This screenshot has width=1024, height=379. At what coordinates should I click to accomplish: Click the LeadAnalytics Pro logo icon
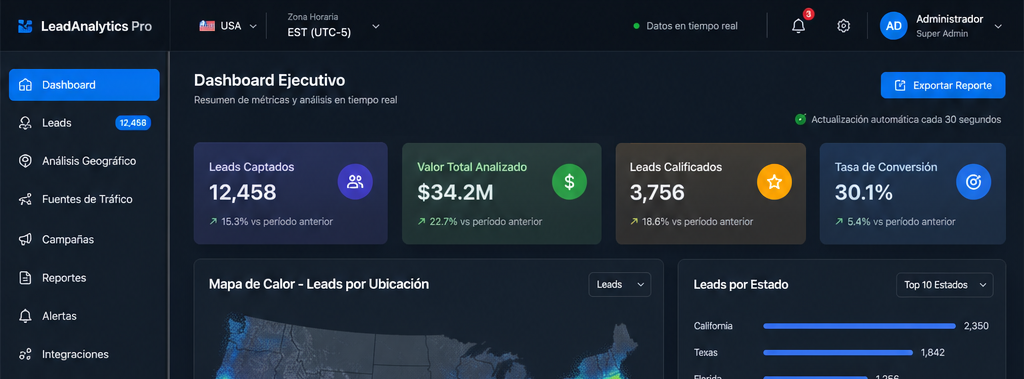click(x=25, y=26)
